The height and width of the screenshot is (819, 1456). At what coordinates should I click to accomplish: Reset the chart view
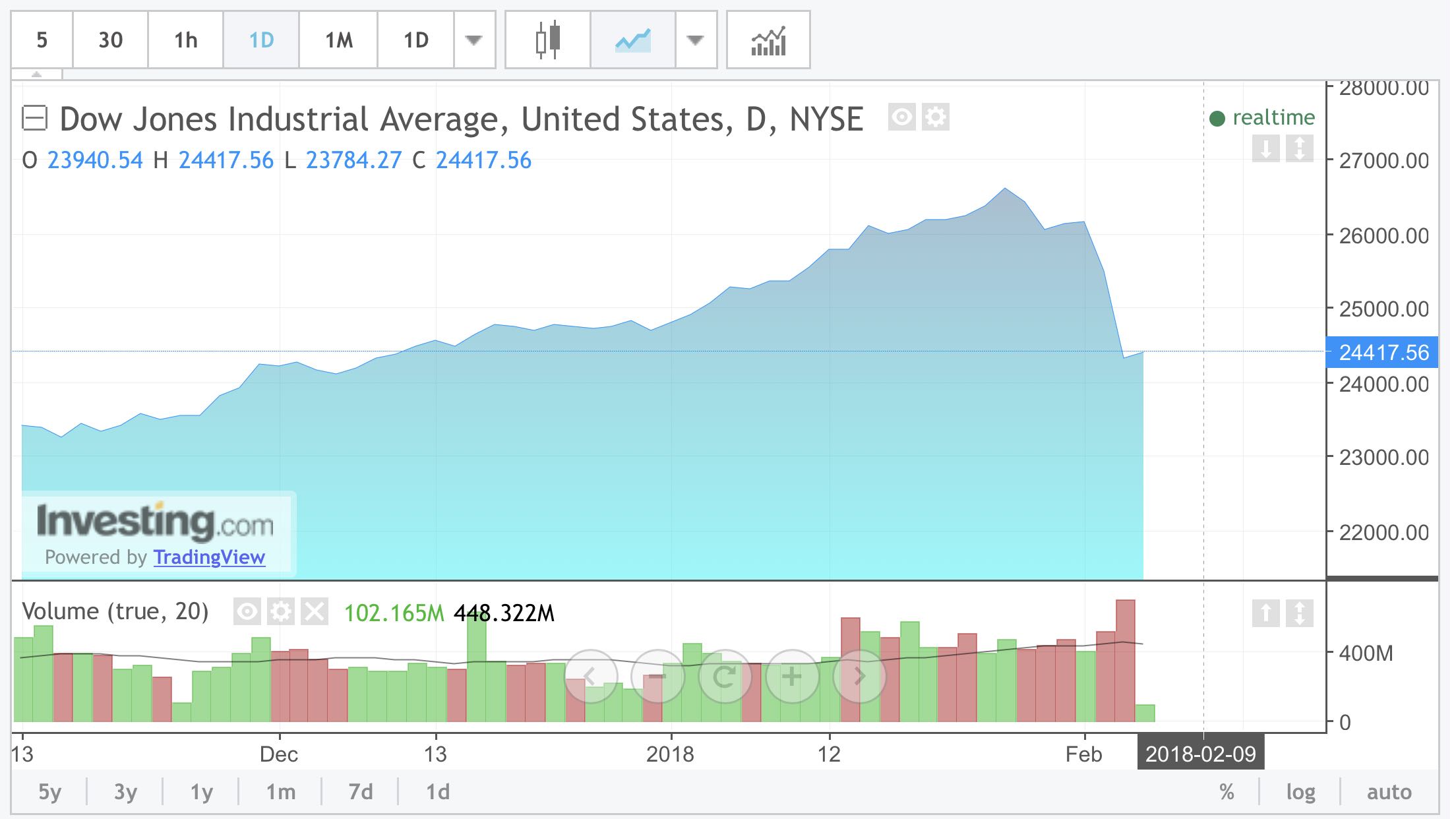pos(725,676)
